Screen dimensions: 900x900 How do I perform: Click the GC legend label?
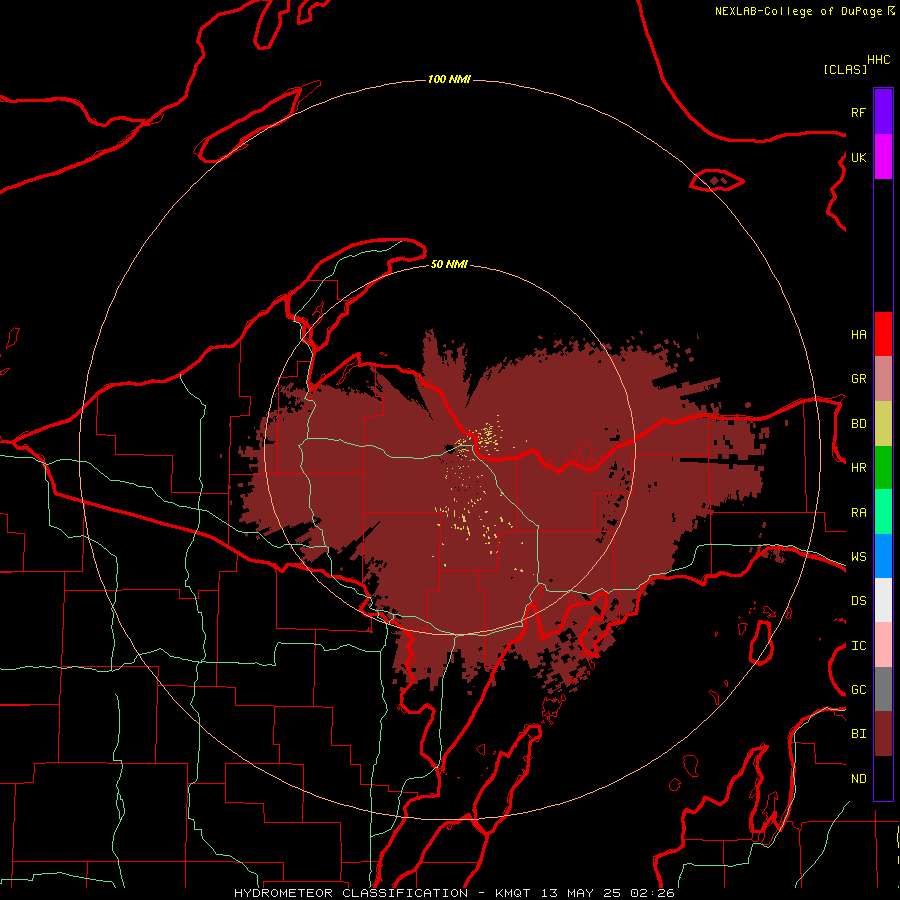pos(859,690)
